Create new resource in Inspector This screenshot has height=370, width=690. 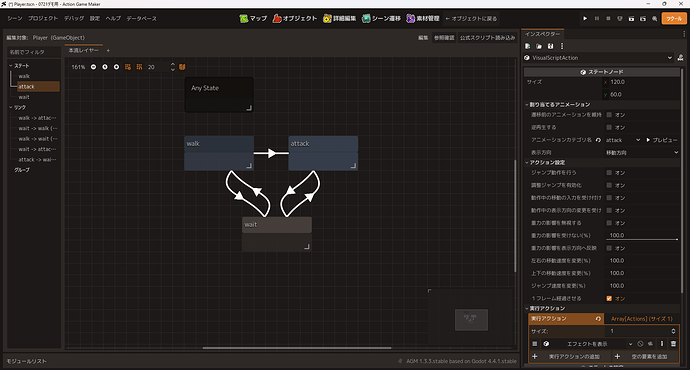coord(528,46)
